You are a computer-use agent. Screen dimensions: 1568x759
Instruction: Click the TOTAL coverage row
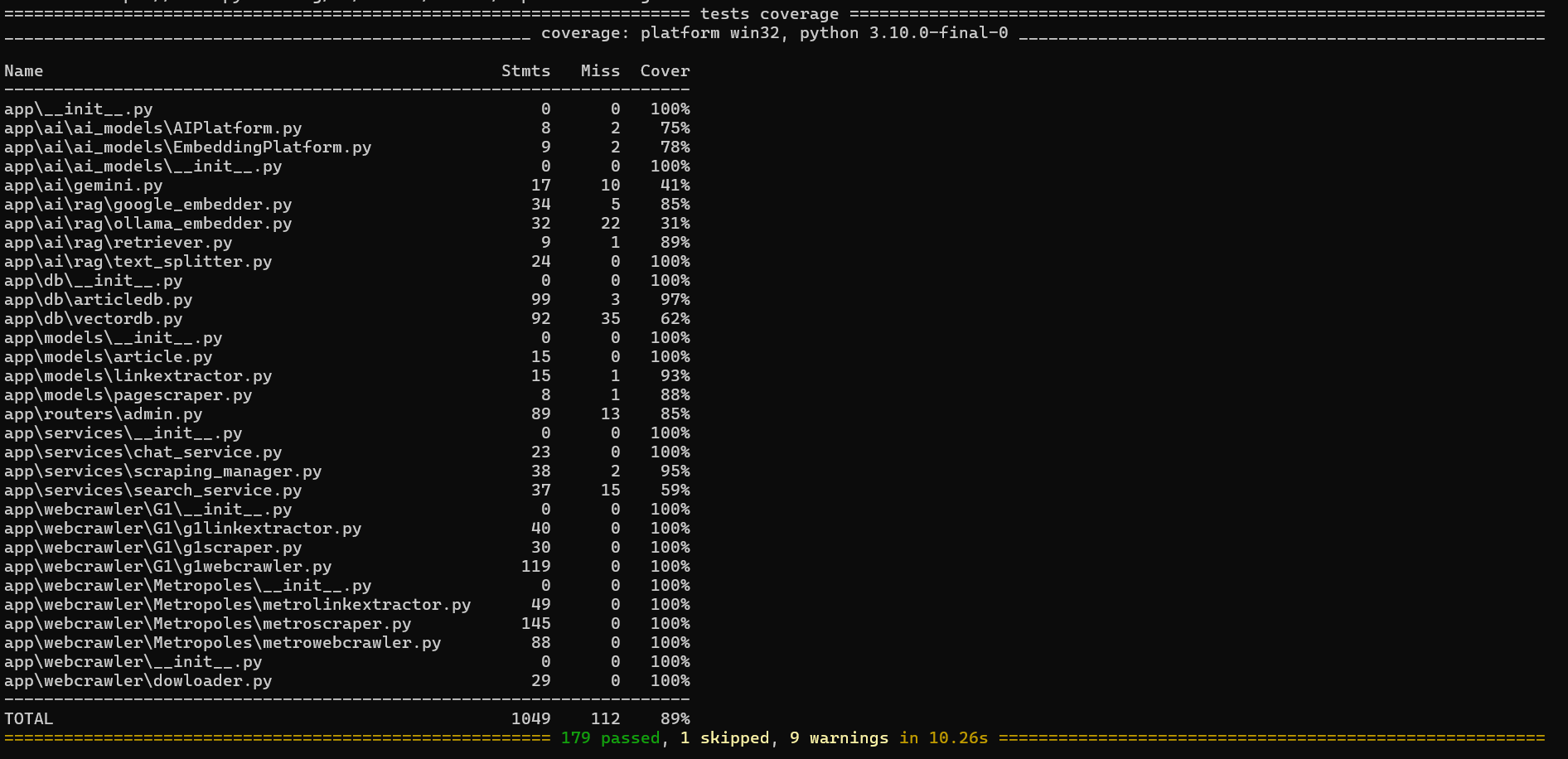click(28, 718)
